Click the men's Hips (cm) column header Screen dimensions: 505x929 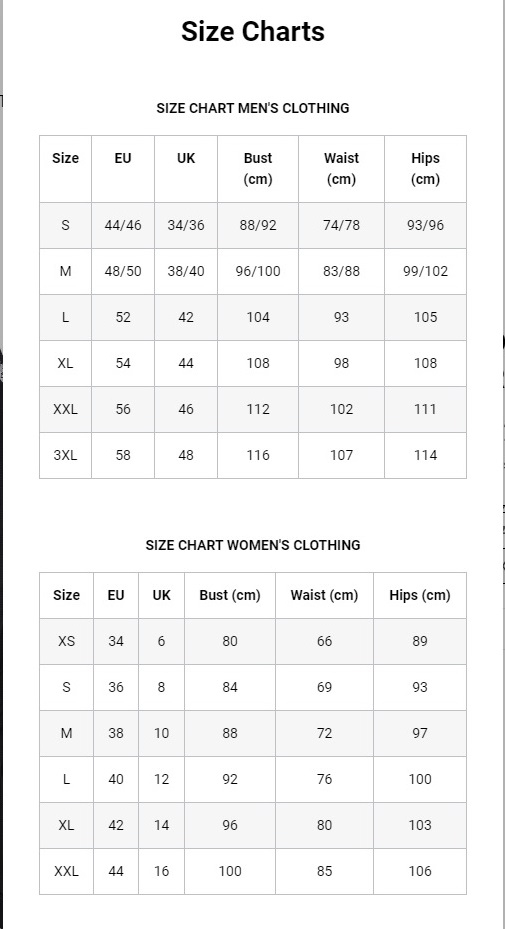pyautogui.click(x=426, y=169)
